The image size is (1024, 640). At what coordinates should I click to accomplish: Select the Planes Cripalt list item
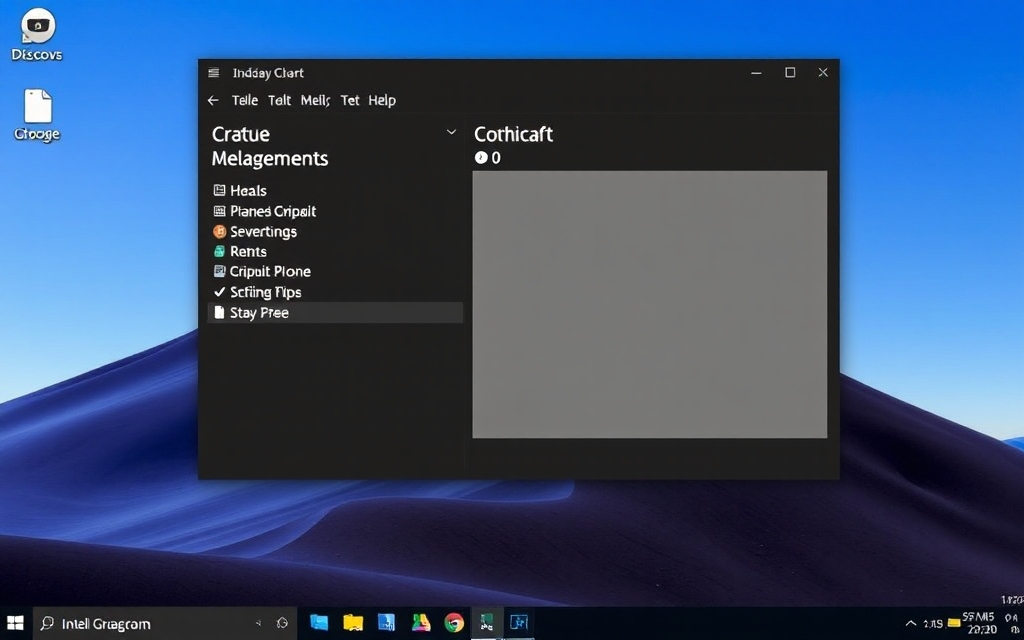coord(335,211)
